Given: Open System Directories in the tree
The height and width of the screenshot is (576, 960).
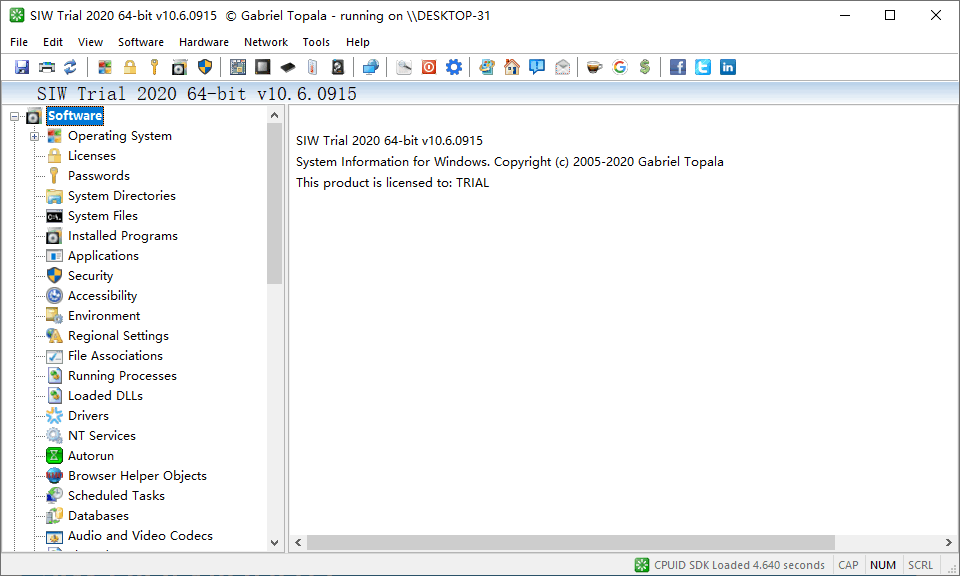Looking at the screenshot, I should coord(122,196).
